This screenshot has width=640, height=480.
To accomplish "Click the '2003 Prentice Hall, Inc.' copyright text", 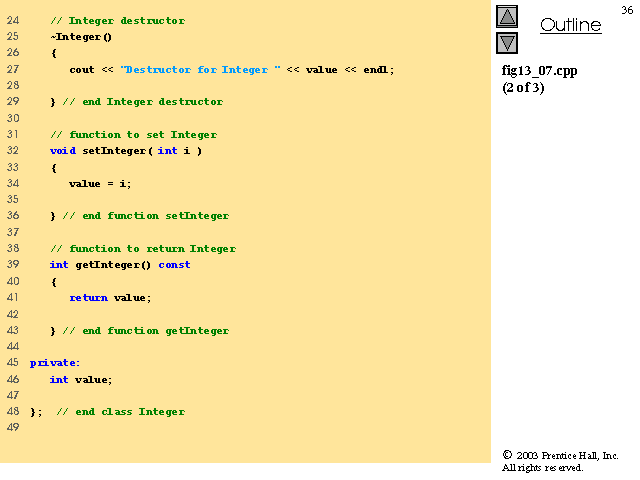I will [567, 456].
